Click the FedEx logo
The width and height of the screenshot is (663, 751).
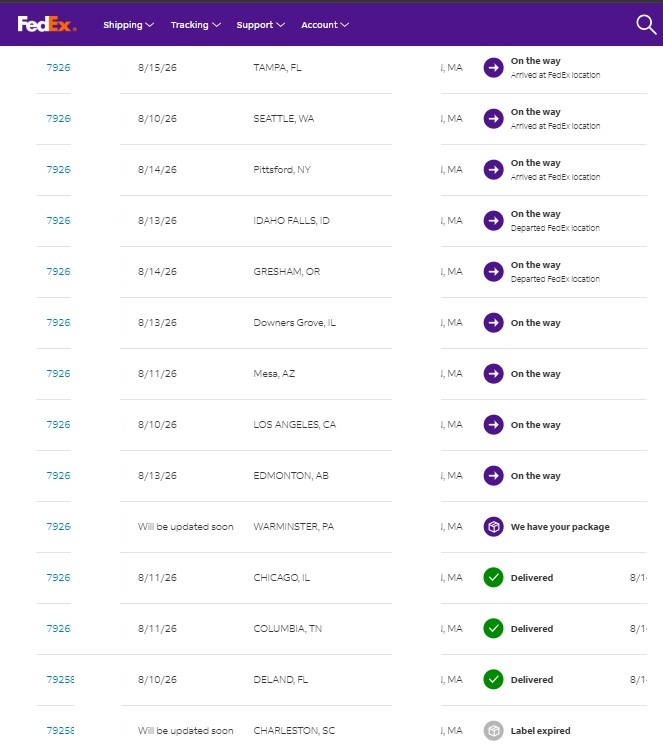pyautogui.click(x=47, y=24)
